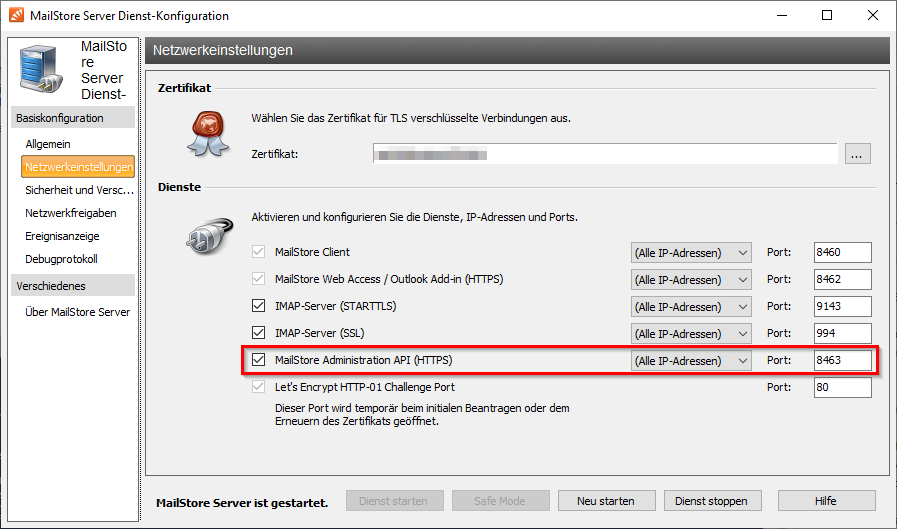897x529 pixels.
Task: Uncheck MailStore Administration API (HTTPS)
Action: pos(259,360)
